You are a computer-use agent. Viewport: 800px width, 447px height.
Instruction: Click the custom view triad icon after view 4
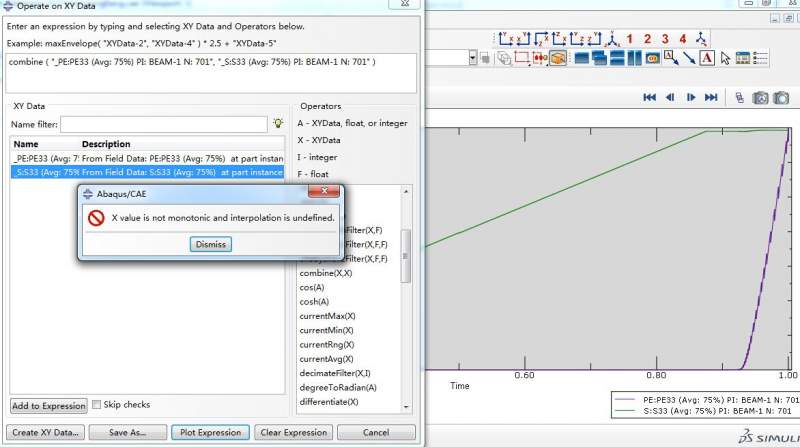(702, 39)
